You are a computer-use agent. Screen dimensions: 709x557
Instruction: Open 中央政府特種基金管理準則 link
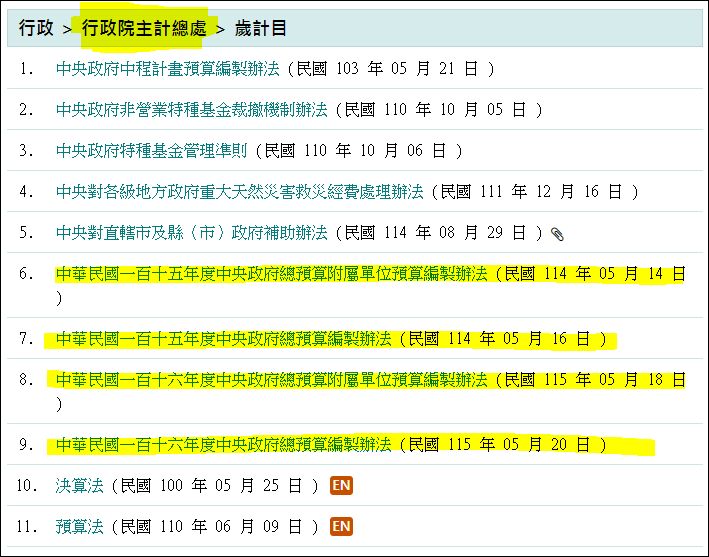tap(151, 151)
